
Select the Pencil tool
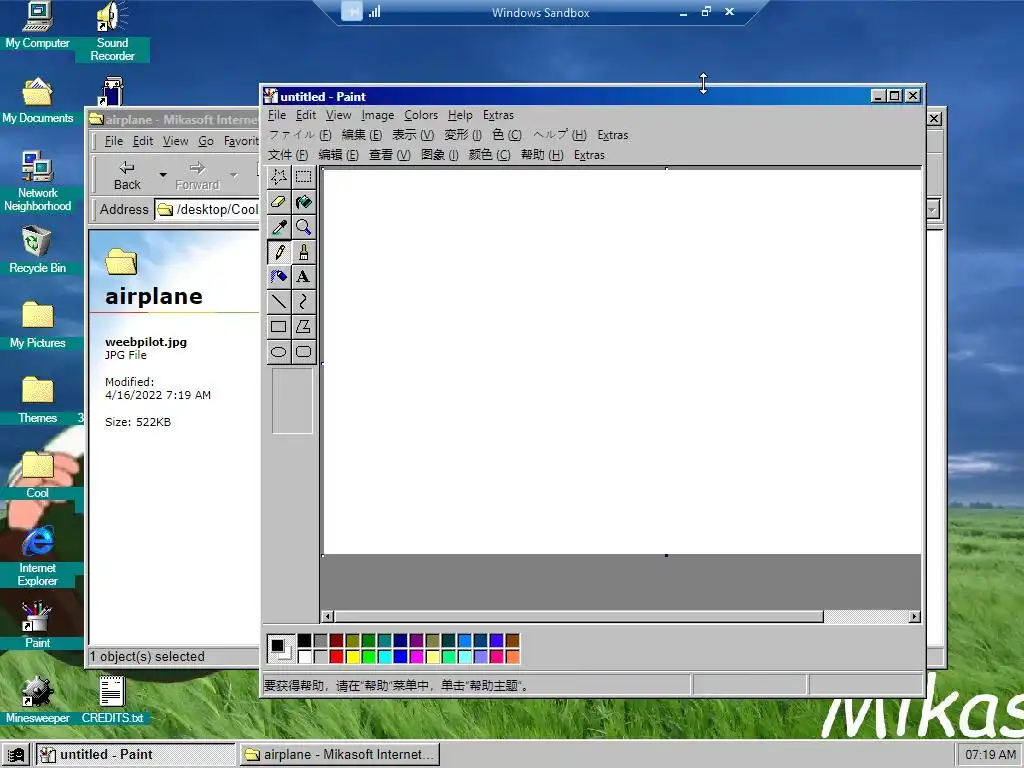279,252
